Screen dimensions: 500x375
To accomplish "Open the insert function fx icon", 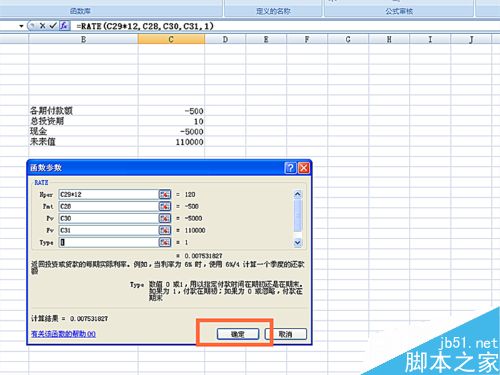I will (64, 26).
